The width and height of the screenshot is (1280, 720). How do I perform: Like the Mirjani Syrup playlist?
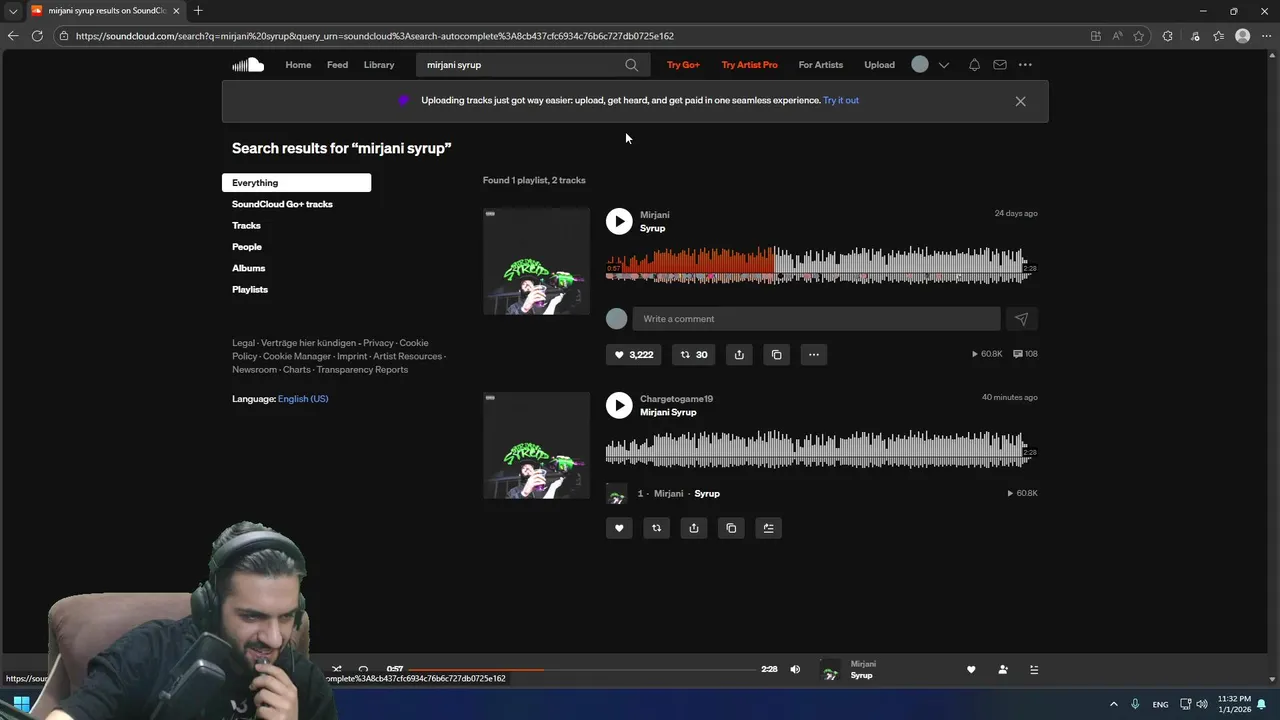619,528
